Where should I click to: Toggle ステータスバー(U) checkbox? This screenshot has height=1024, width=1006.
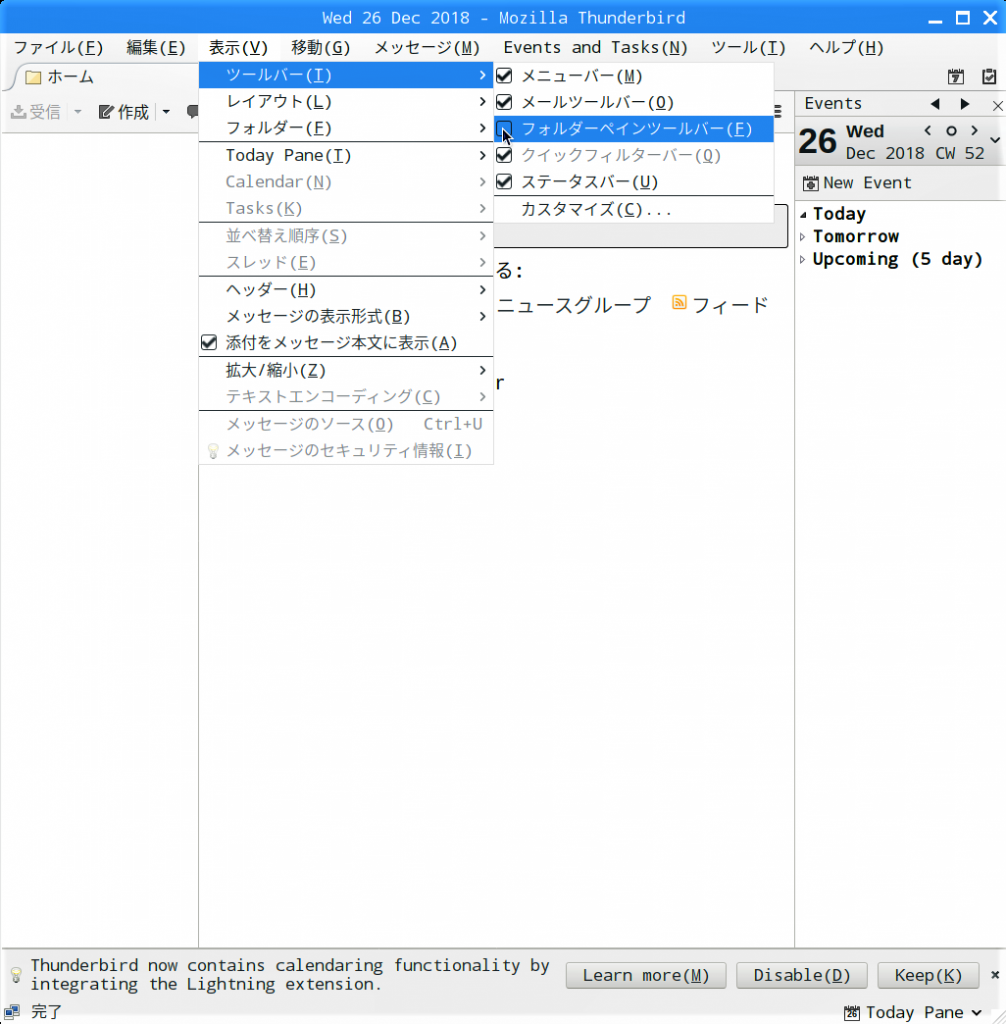coord(504,182)
